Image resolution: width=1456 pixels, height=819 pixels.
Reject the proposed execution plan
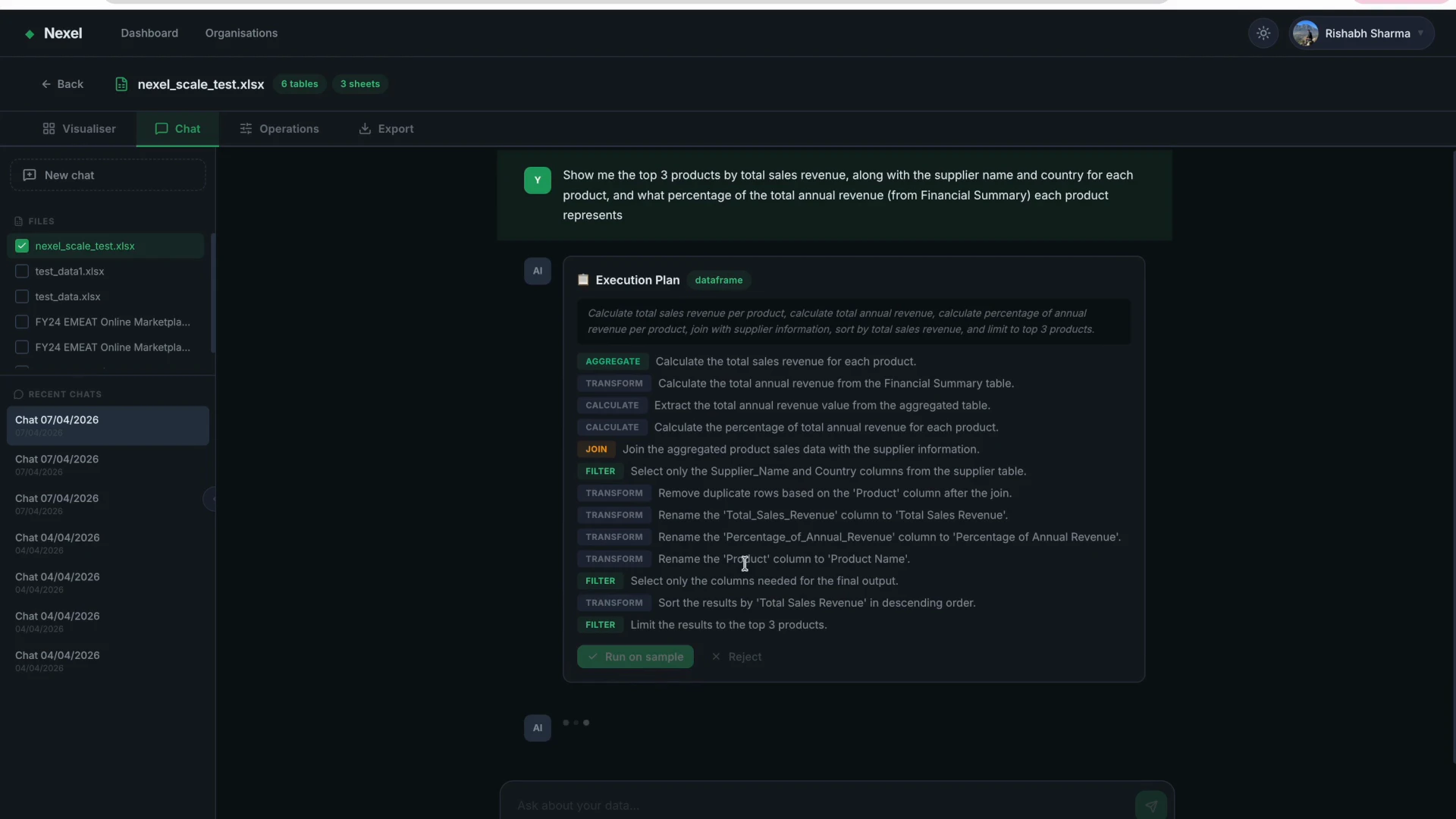(736, 657)
